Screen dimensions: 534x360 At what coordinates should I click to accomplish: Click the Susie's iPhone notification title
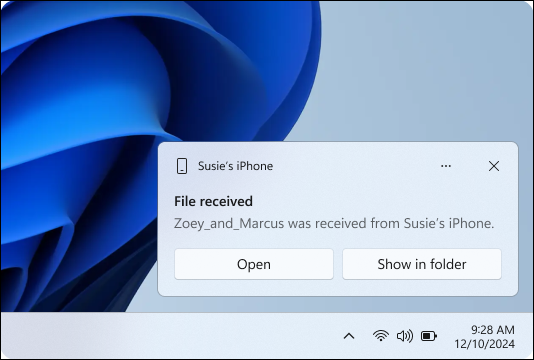click(235, 166)
